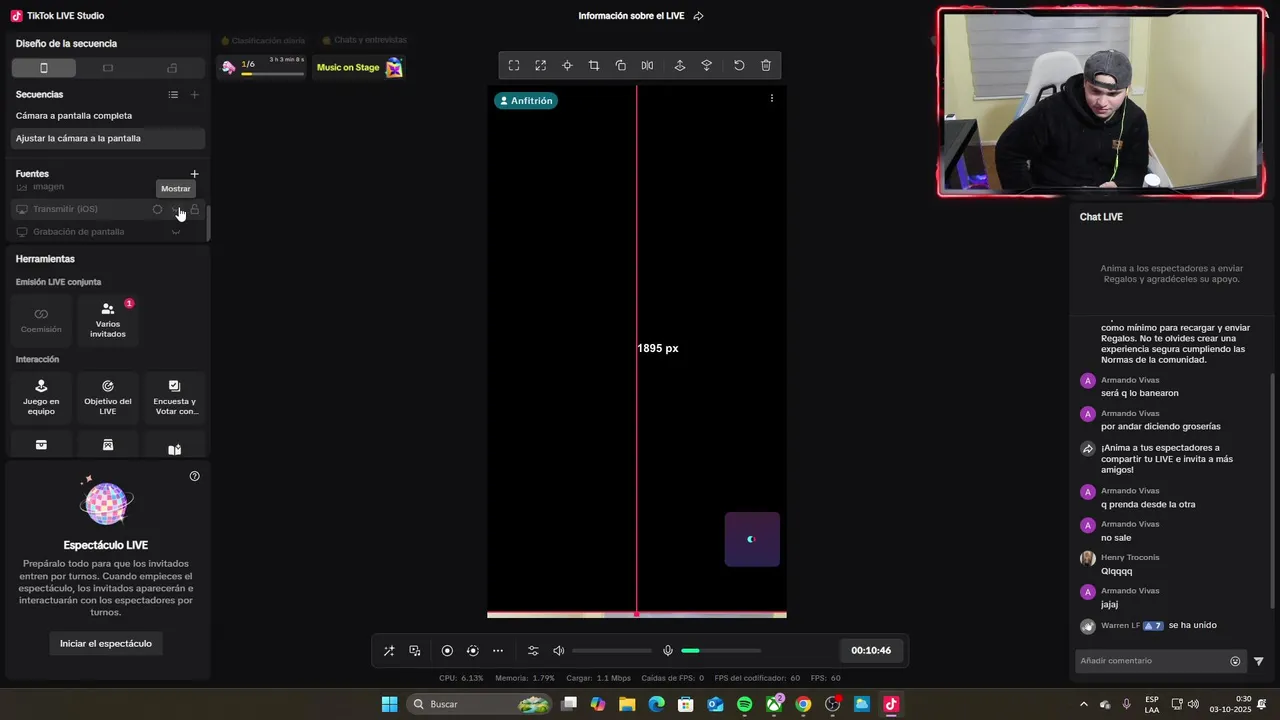Open the emoji picker in chat
The height and width of the screenshot is (720, 1280).
[1235, 661]
